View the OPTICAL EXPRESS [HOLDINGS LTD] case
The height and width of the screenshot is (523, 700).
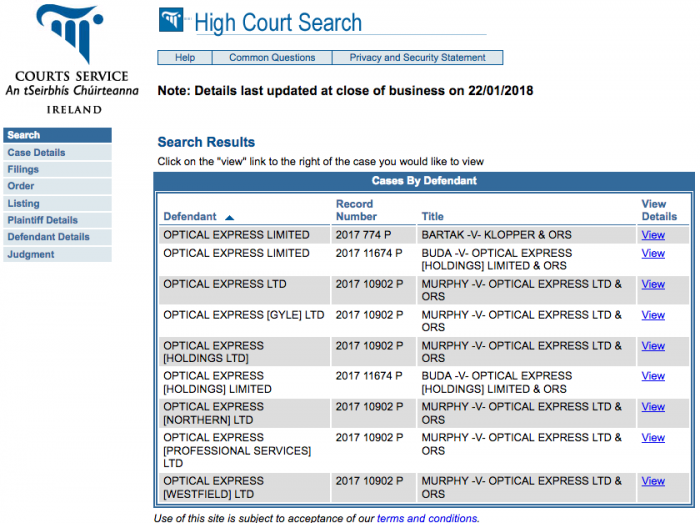pos(653,346)
